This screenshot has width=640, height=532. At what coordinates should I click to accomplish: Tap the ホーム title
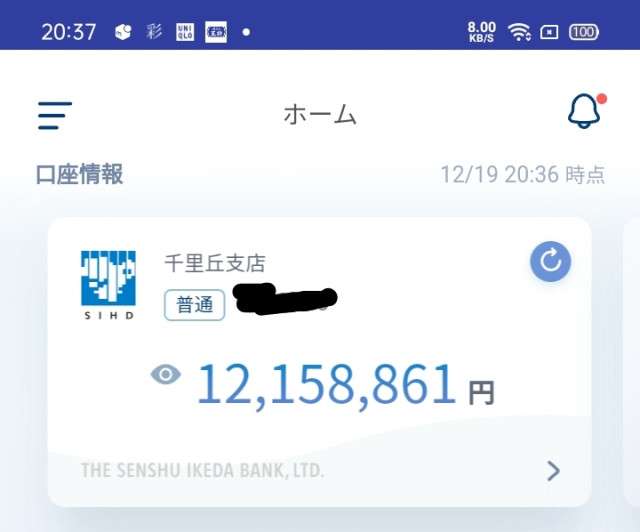click(x=320, y=114)
